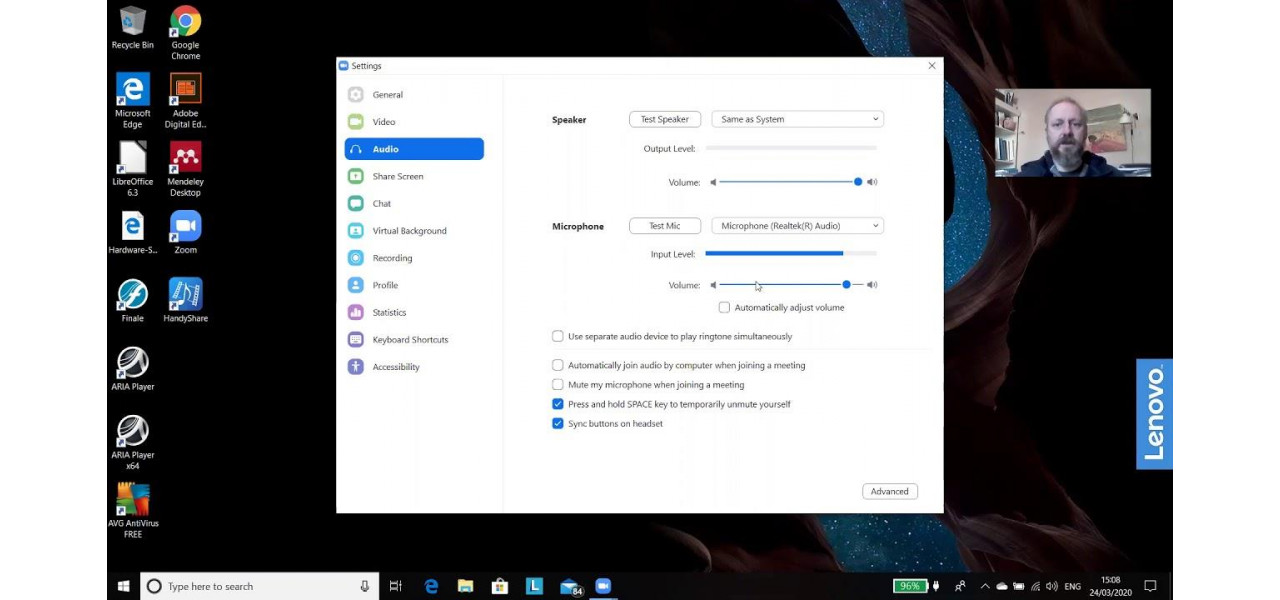The height and width of the screenshot is (600, 1280).
Task: Switch to the General settings tab
Action: pyautogui.click(x=387, y=95)
